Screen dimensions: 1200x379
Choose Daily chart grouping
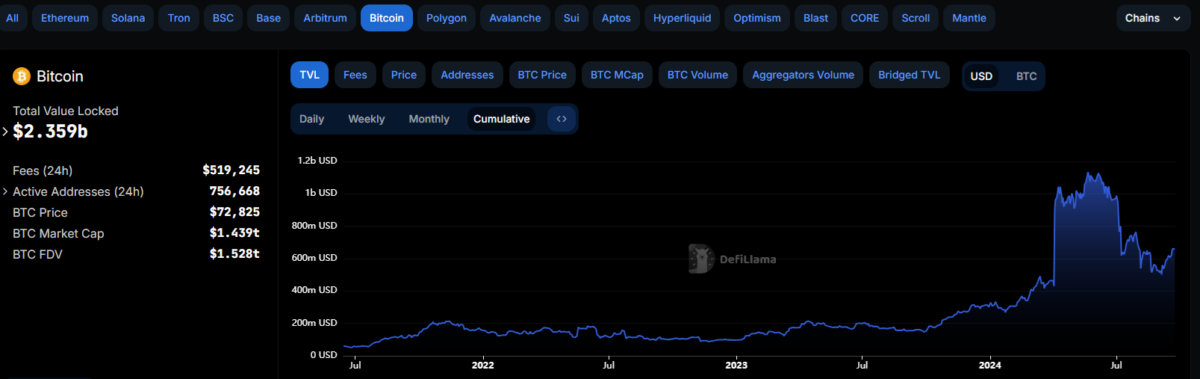click(x=312, y=119)
